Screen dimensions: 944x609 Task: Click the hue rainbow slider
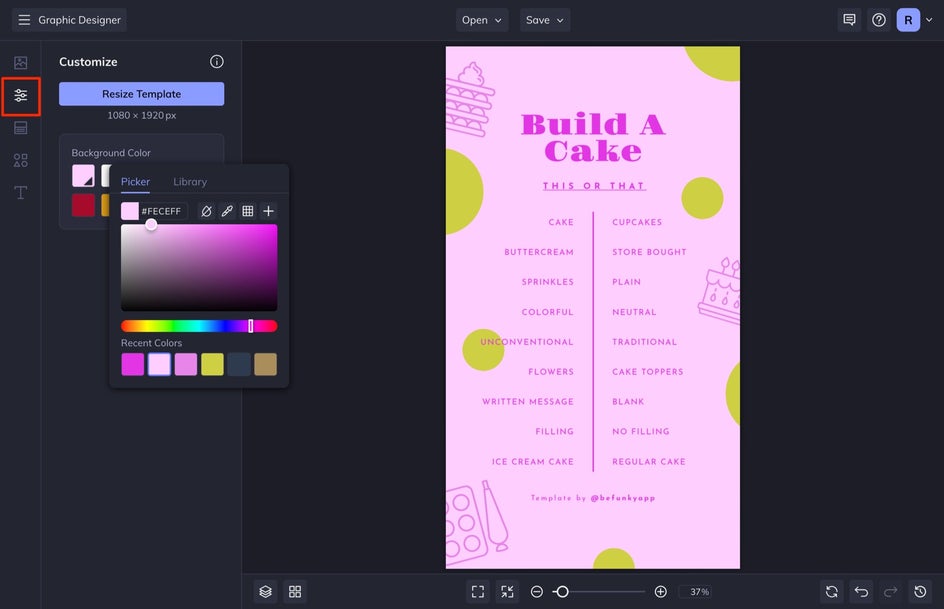pos(199,326)
